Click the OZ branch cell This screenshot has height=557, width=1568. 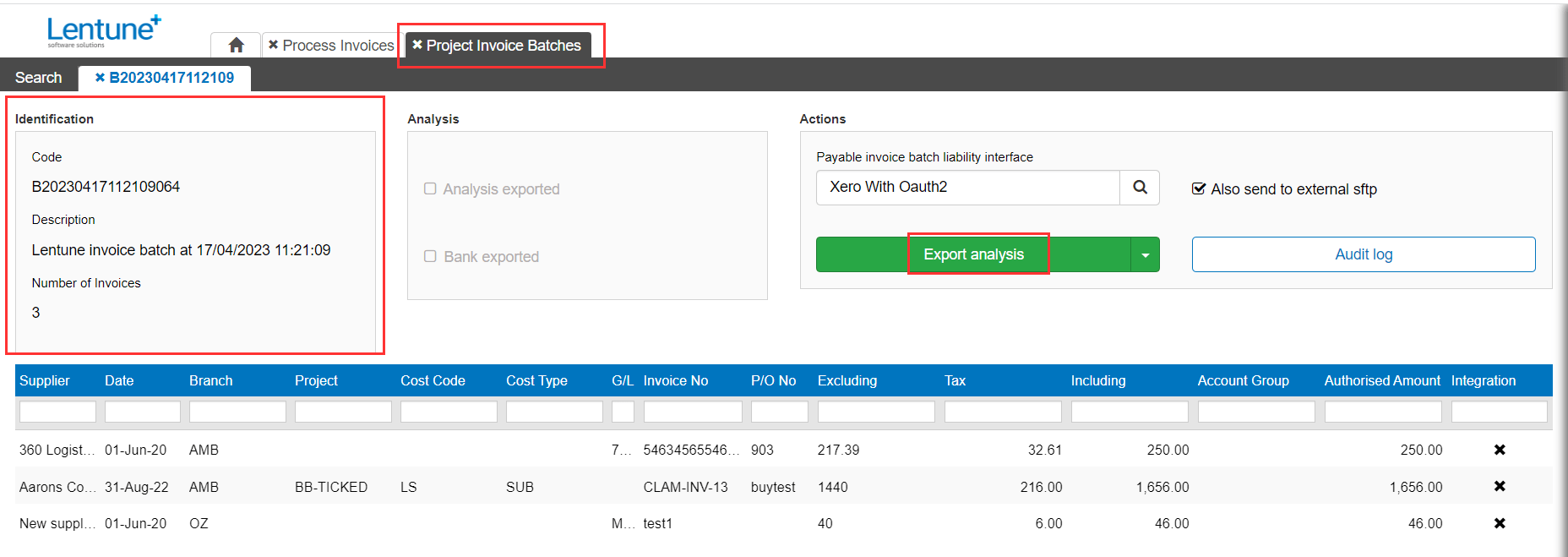[199, 523]
